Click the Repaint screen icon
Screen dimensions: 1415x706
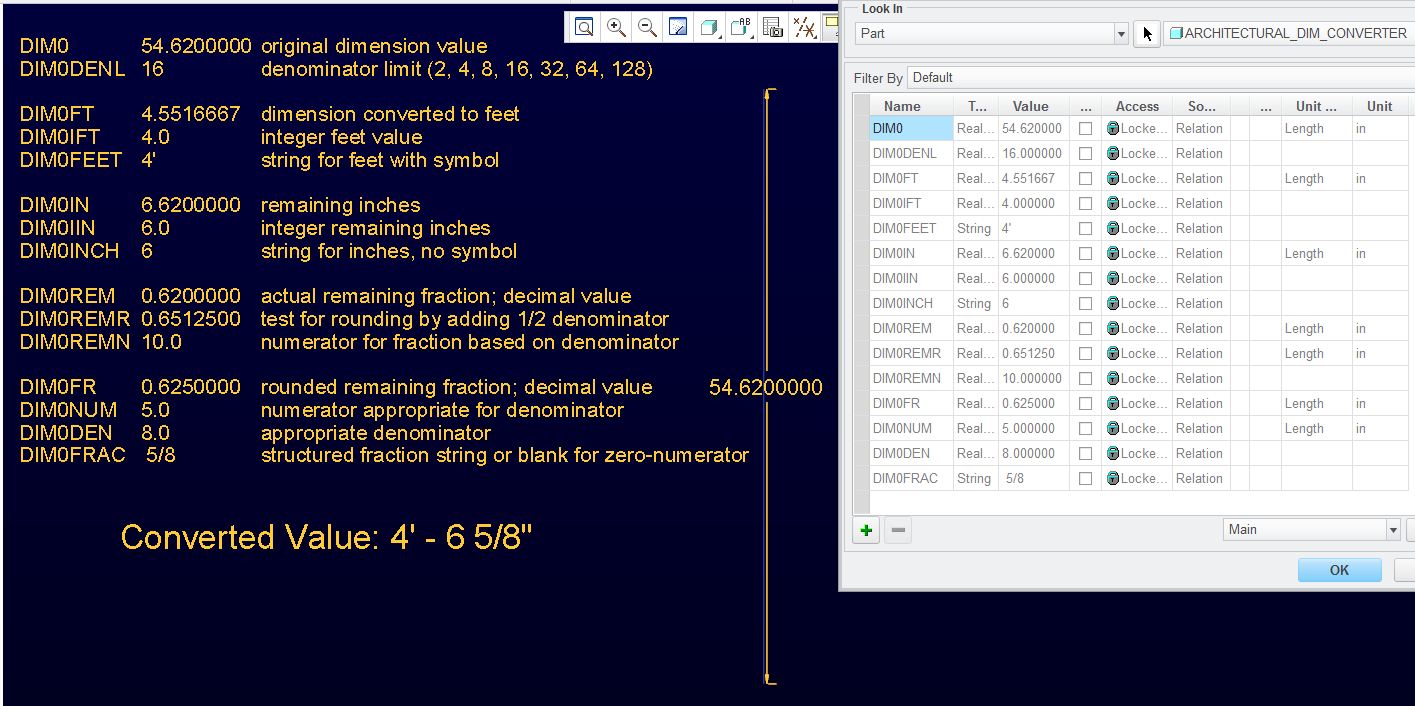[x=678, y=28]
